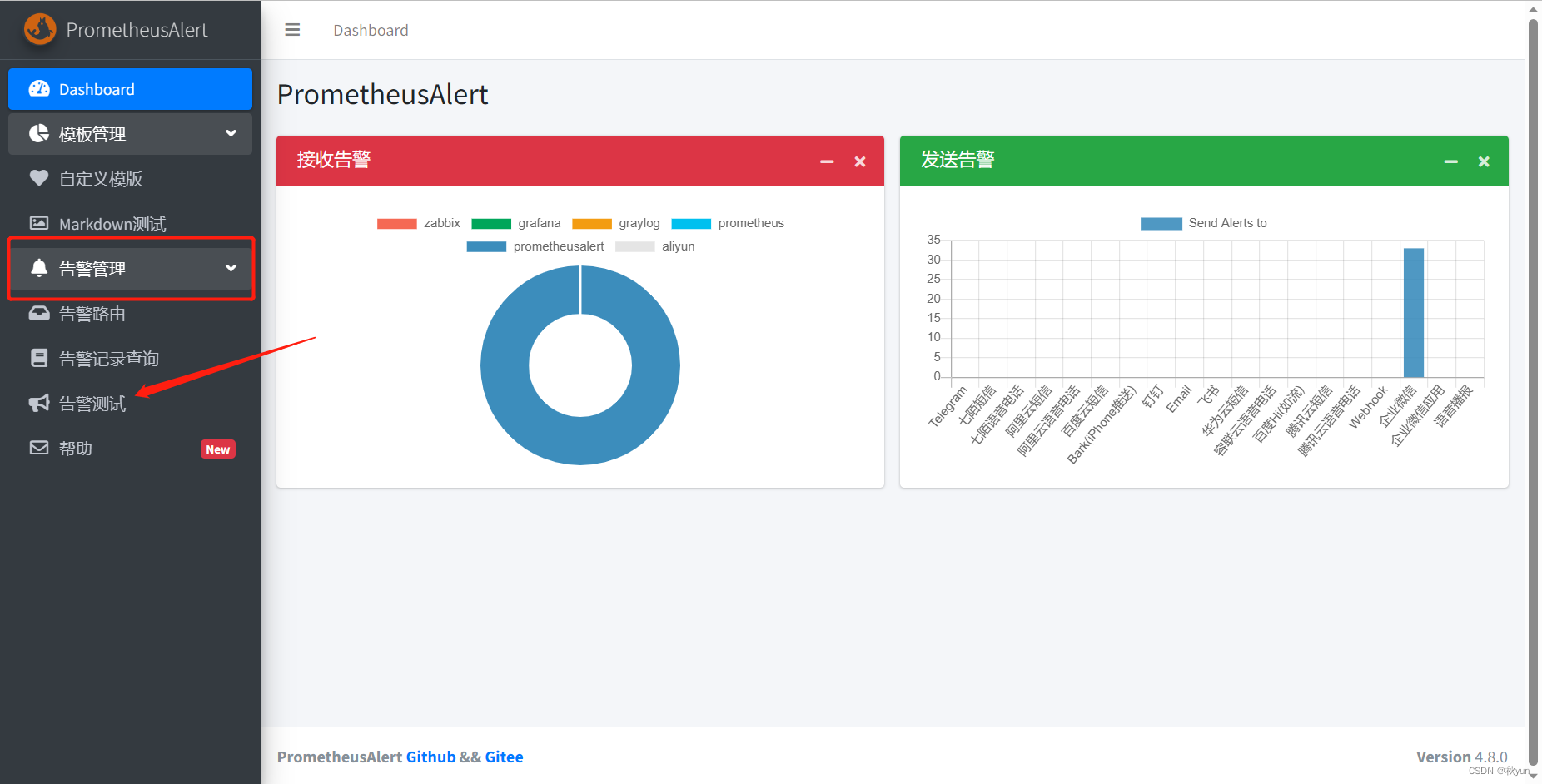Viewport: 1542px width, 784px height.
Task: Click the inbox icon beside 告警路由
Action: point(39,313)
